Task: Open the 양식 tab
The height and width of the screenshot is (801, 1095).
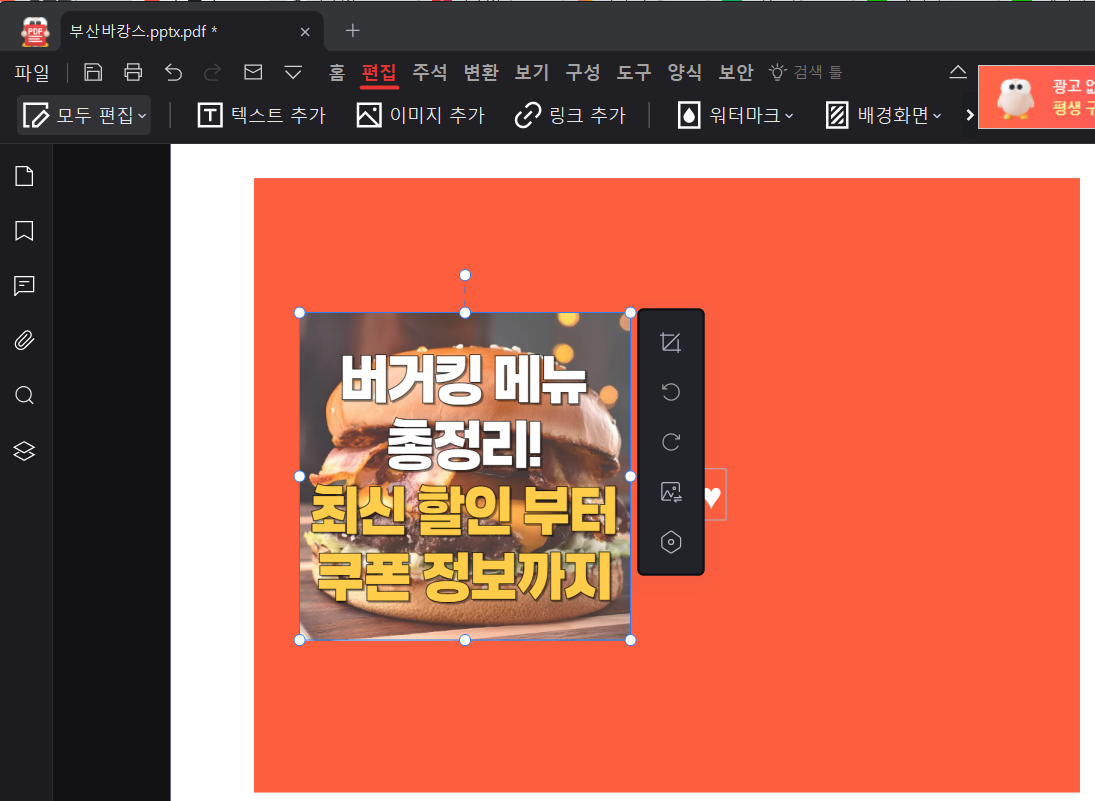Action: 685,72
